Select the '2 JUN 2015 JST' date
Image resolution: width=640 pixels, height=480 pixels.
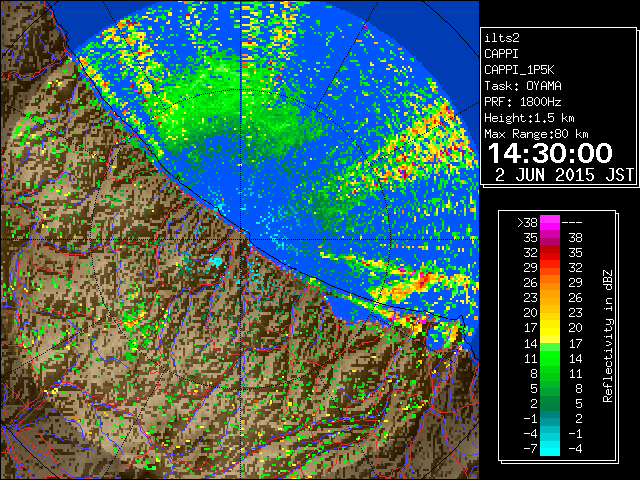pos(564,175)
